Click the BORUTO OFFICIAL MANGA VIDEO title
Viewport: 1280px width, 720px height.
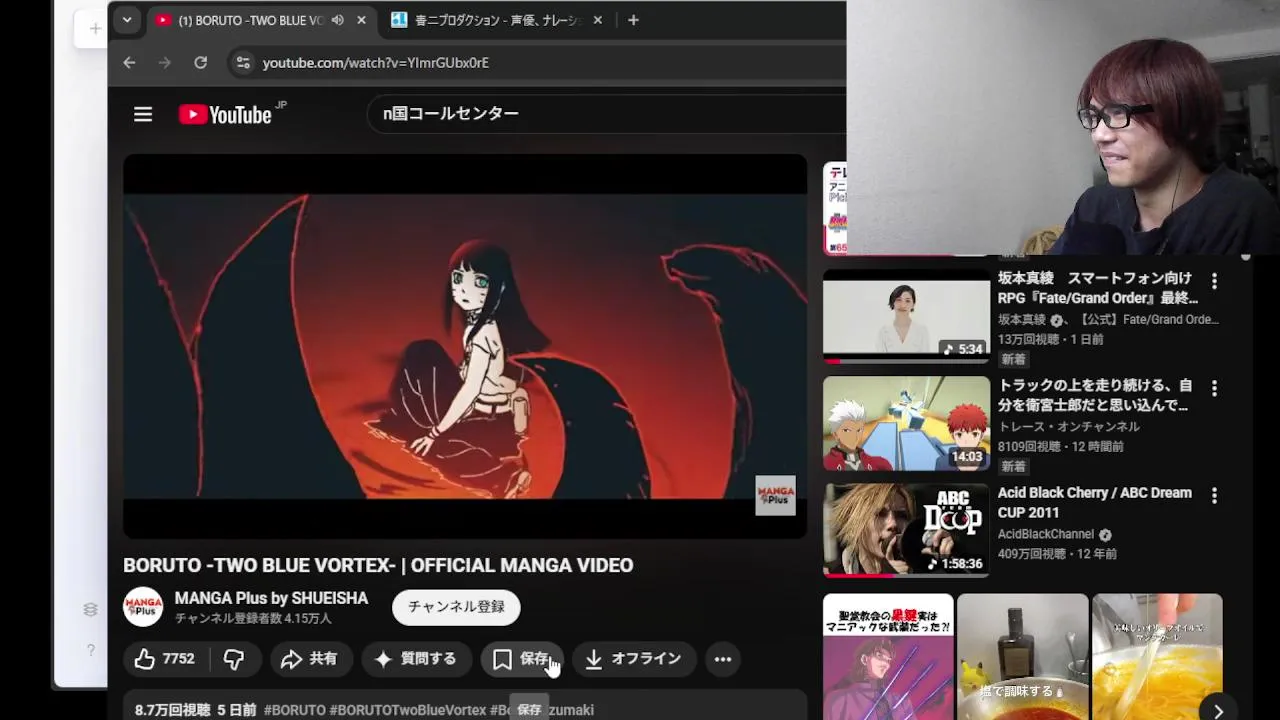pos(378,565)
